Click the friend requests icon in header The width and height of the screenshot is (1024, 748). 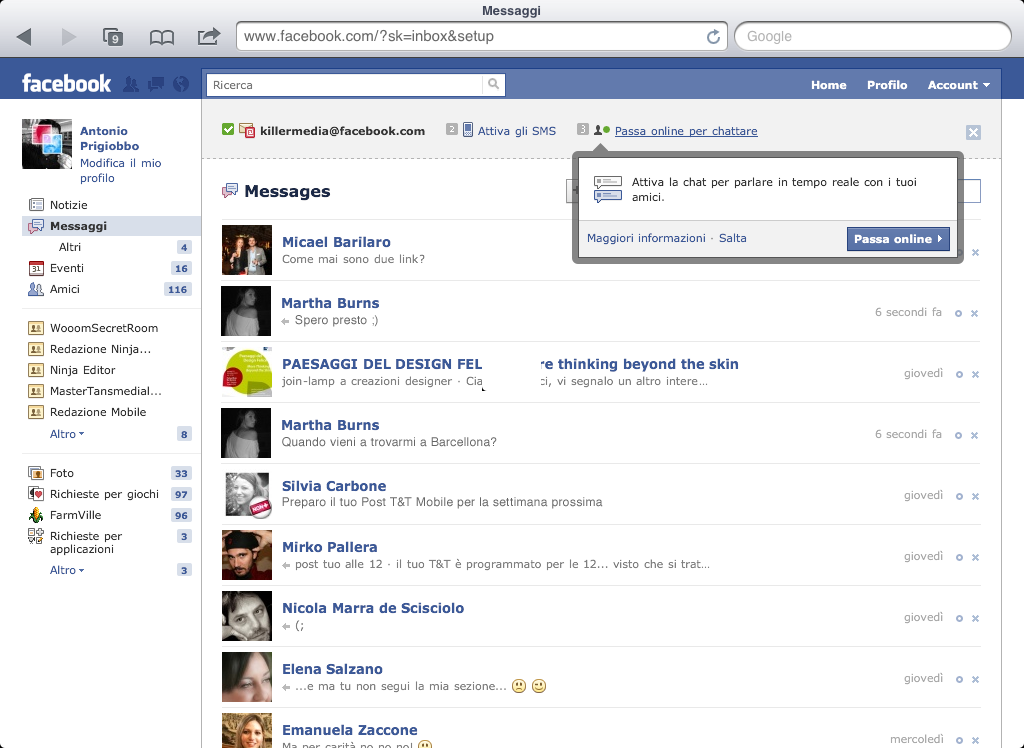pos(131,85)
